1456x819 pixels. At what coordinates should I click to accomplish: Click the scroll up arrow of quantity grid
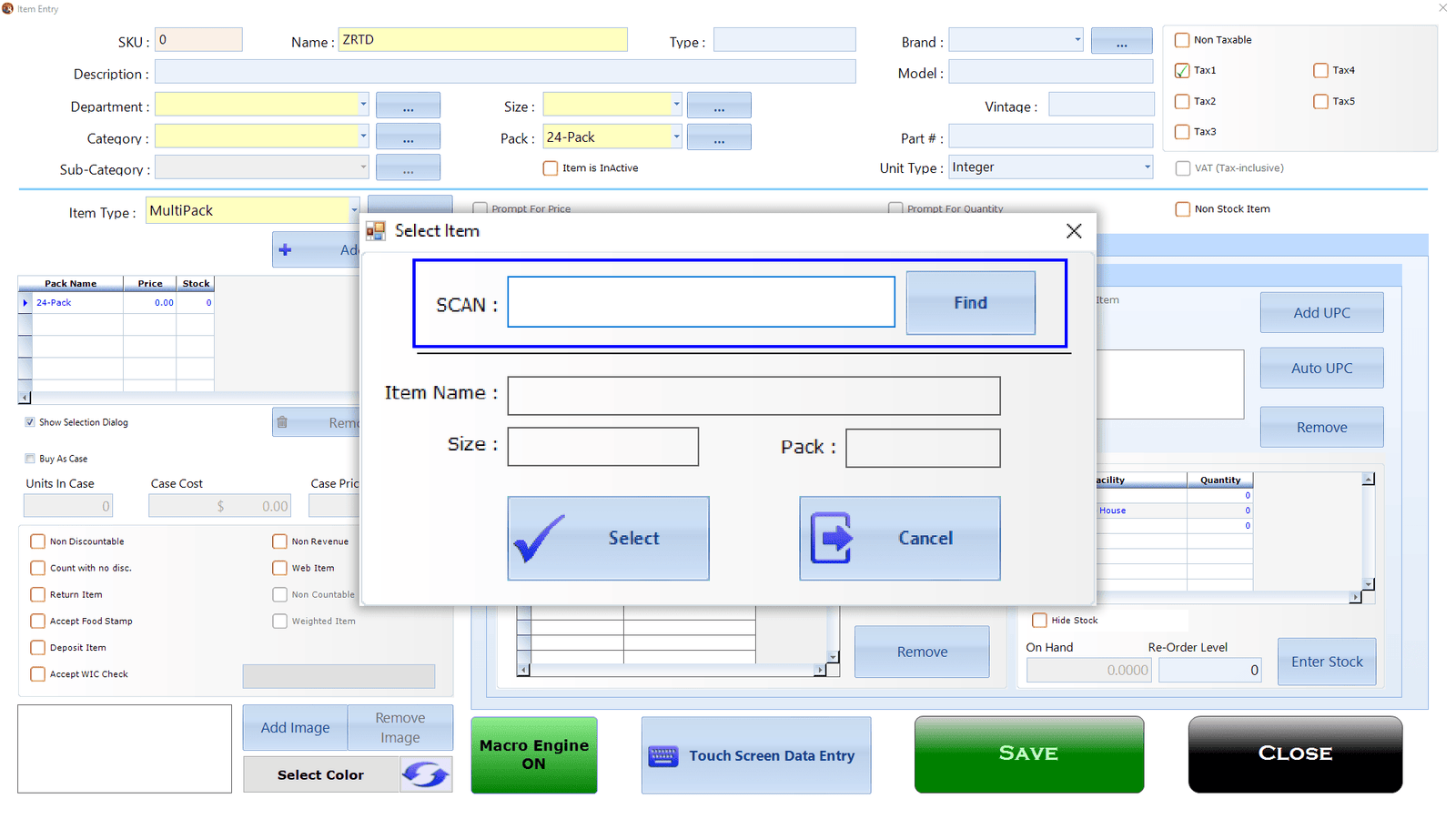pyautogui.click(x=1368, y=480)
